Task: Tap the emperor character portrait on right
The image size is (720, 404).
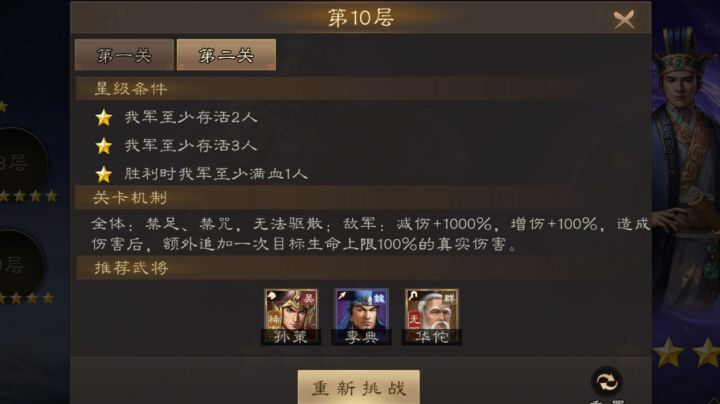Action: [686, 174]
